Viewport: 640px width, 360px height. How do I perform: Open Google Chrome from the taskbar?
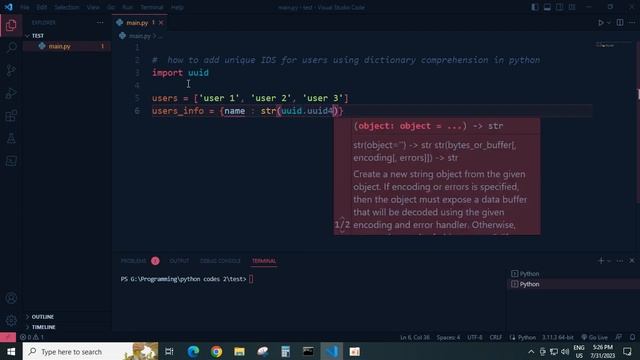tap(216, 351)
